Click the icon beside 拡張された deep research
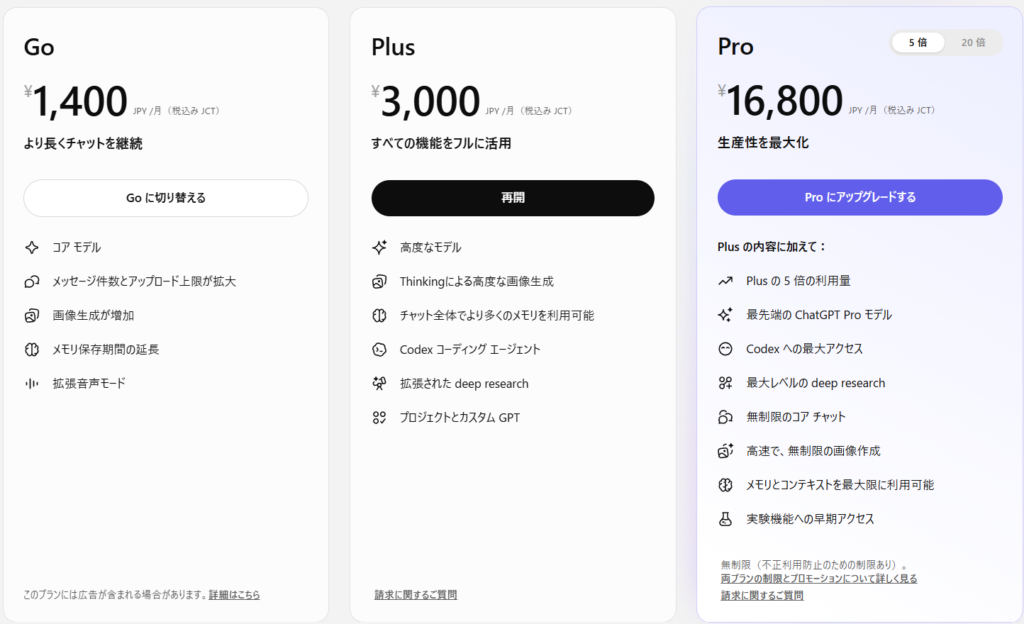 pos(379,384)
